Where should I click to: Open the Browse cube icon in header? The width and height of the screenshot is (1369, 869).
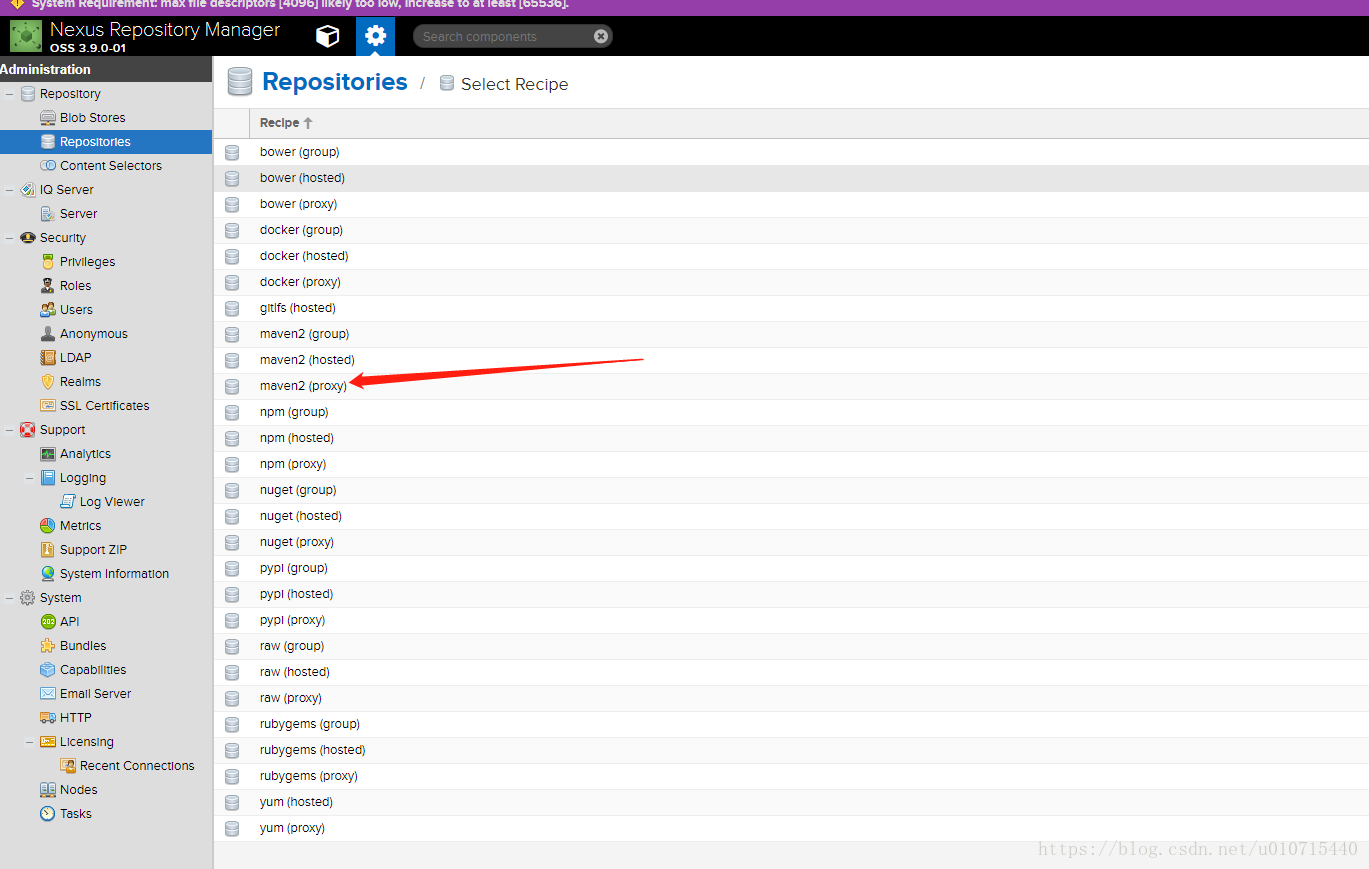click(x=327, y=36)
